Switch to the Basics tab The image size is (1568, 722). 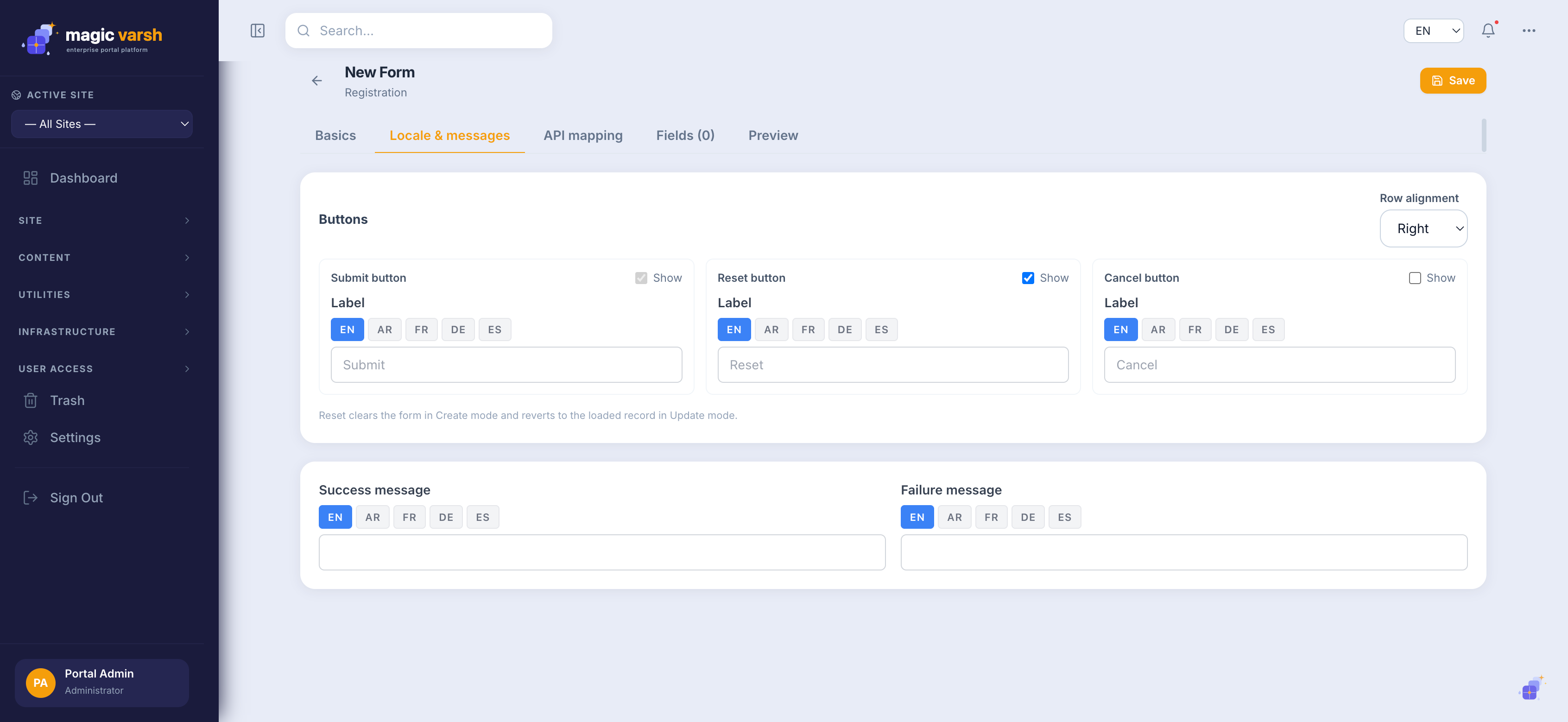(x=335, y=135)
